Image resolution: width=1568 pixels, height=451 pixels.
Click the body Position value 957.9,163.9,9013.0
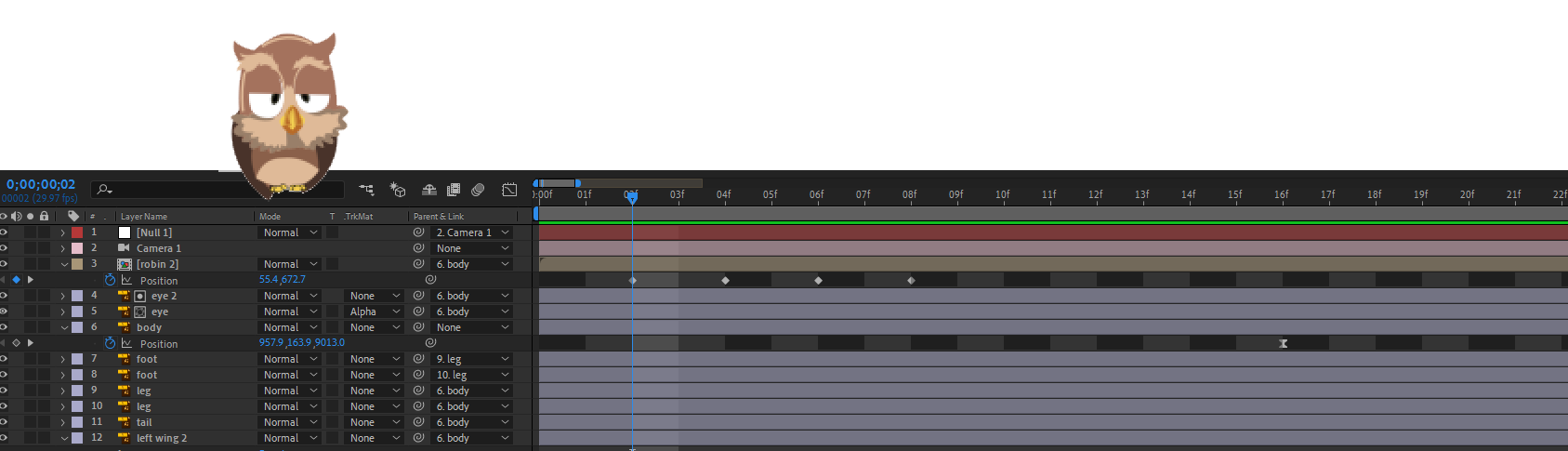point(302,342)
